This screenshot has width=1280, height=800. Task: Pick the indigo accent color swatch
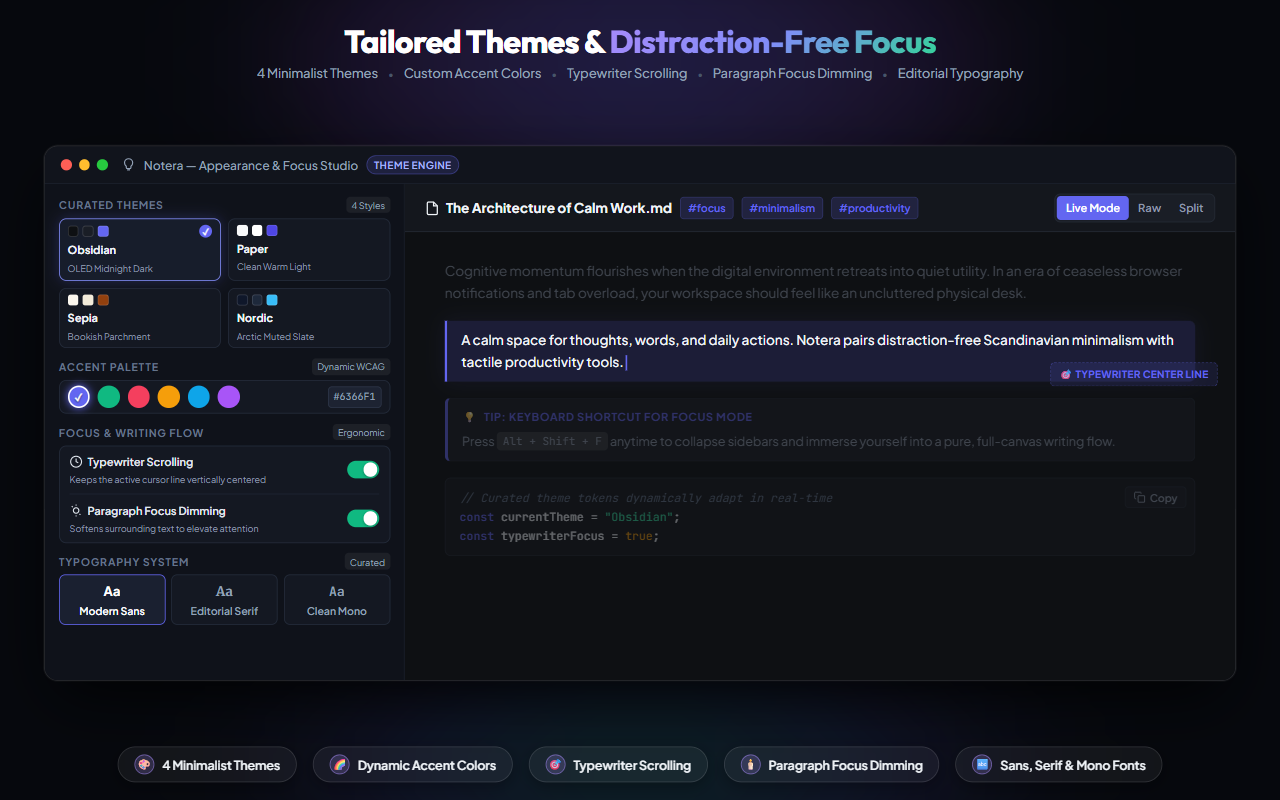point(79,397)
